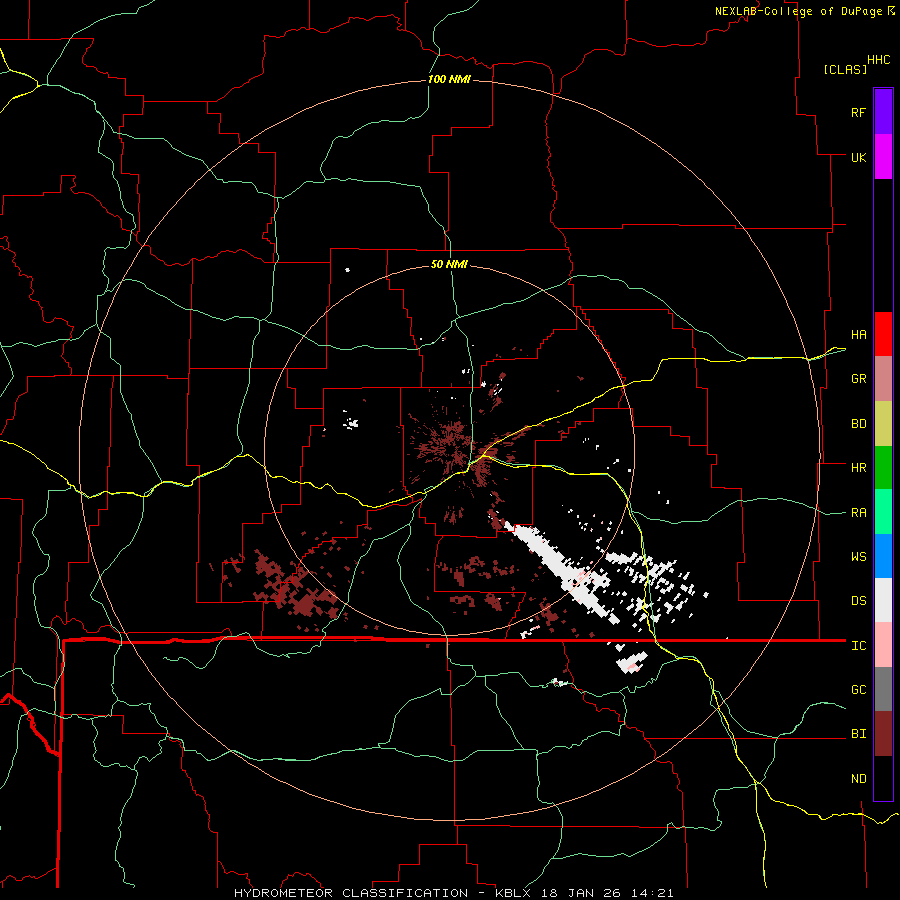The width and height of the screenshot is (900, 900).
Task: Click the WS blue legend swatch
Action: tap(883, 556)
